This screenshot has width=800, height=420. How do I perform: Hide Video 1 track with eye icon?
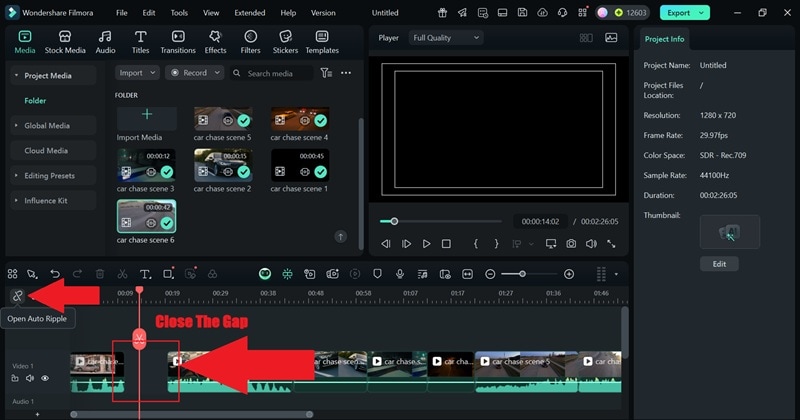[x=45, y=378]
